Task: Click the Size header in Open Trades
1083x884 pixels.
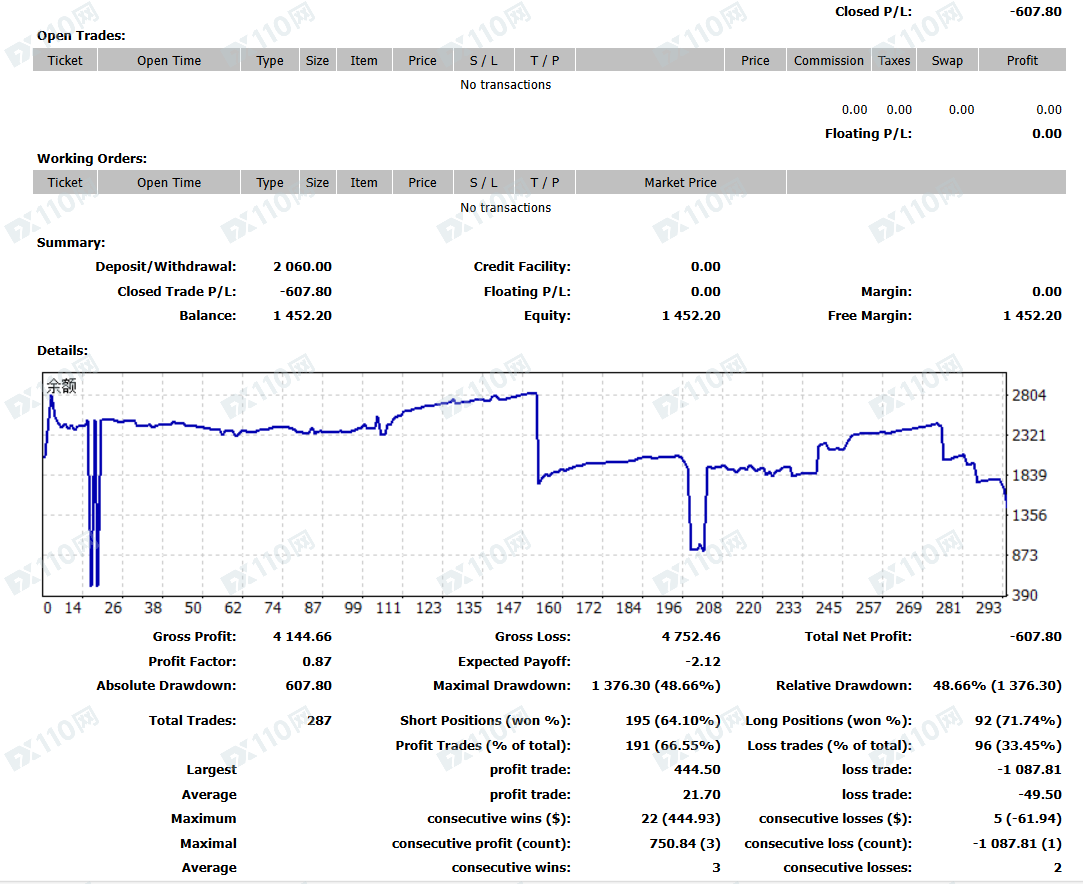Action: point(317,60)
